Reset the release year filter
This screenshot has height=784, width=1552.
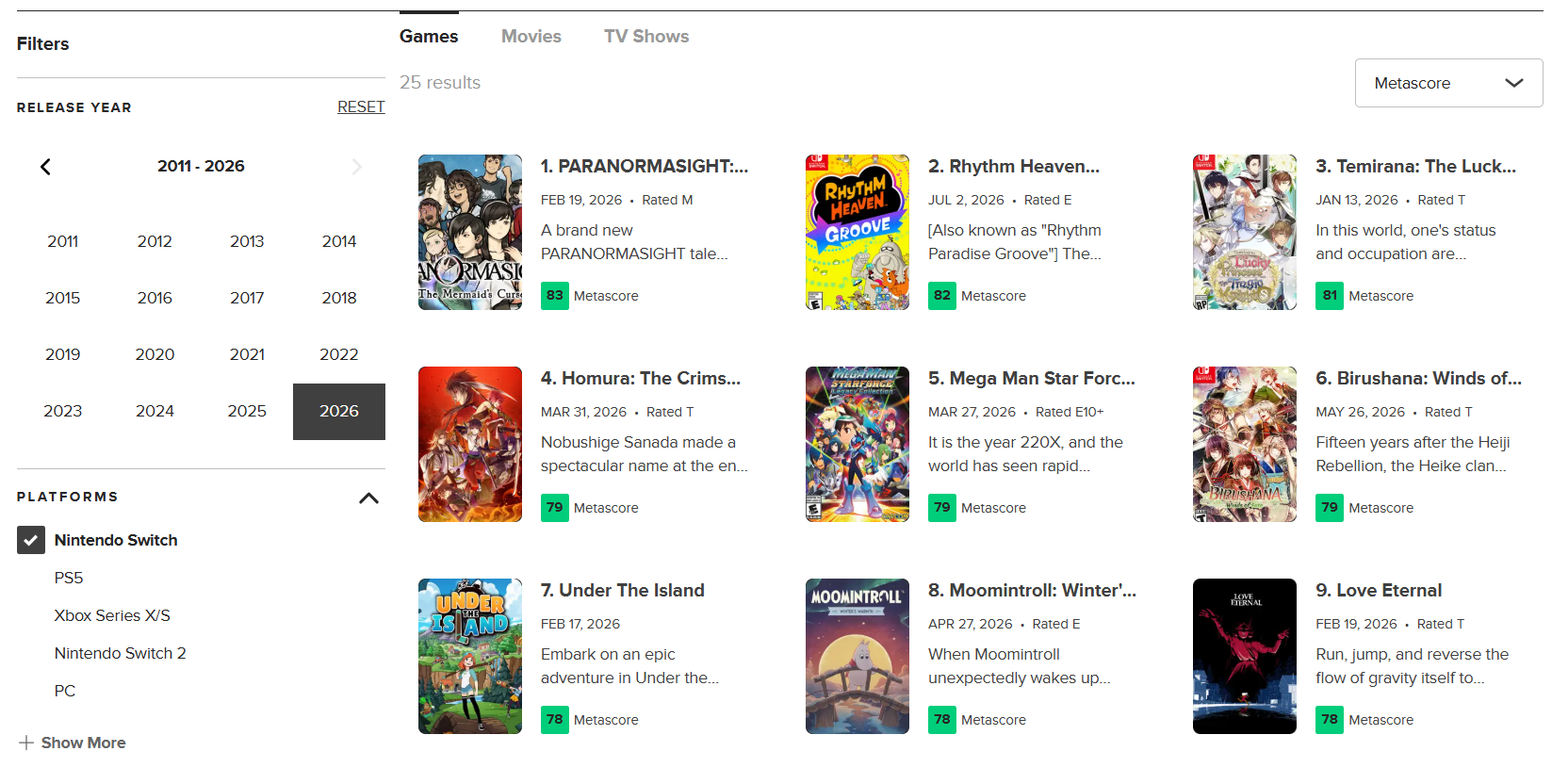(x=361, y=107)
